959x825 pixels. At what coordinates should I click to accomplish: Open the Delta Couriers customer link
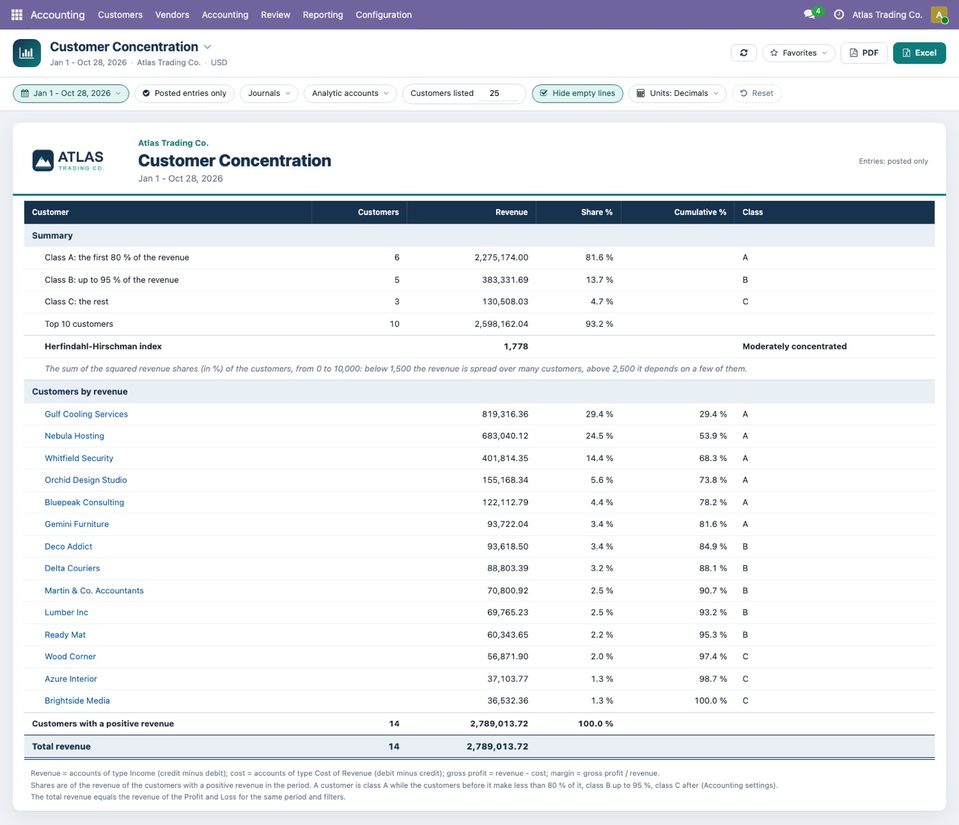pyautogui.click(x=72, y=568)
